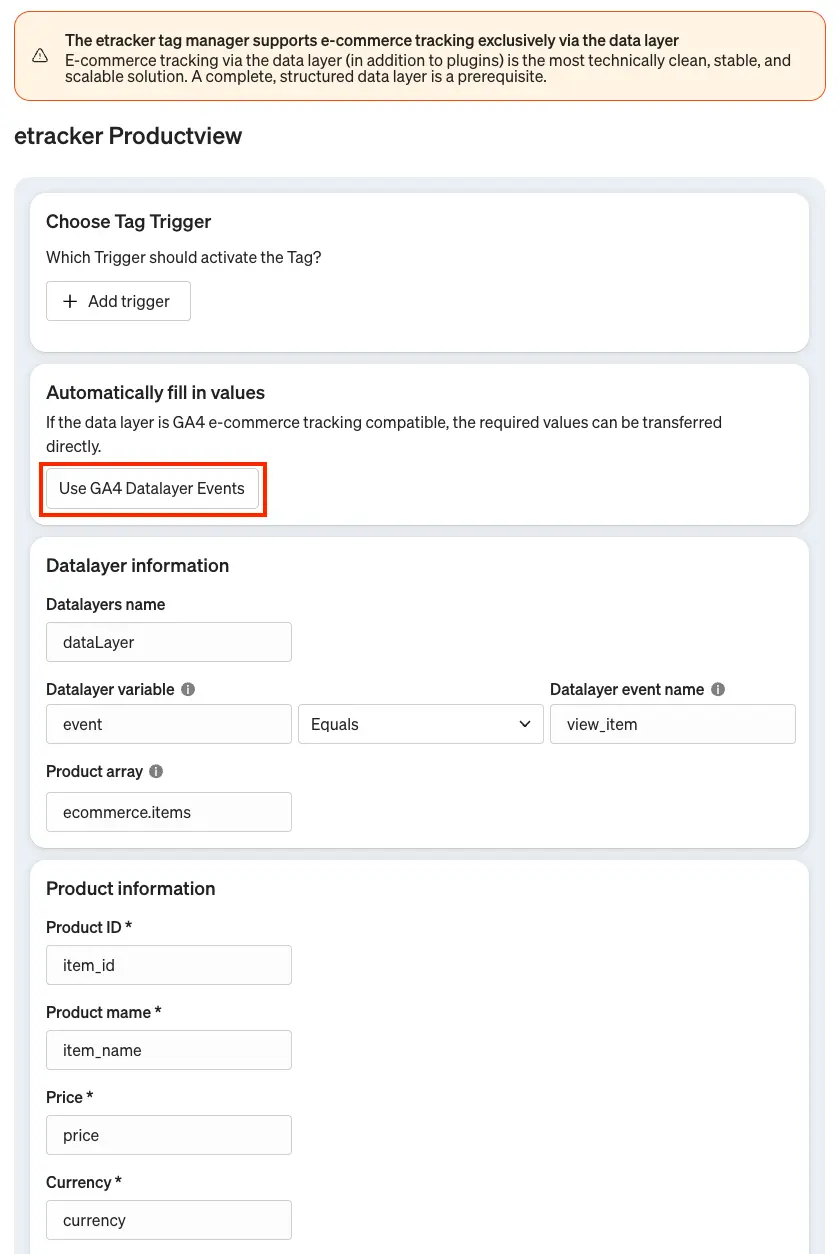Focus the Product ID 'item_id' field
Viewport: 839px width, 1254px height.
[x=169, y=965]
